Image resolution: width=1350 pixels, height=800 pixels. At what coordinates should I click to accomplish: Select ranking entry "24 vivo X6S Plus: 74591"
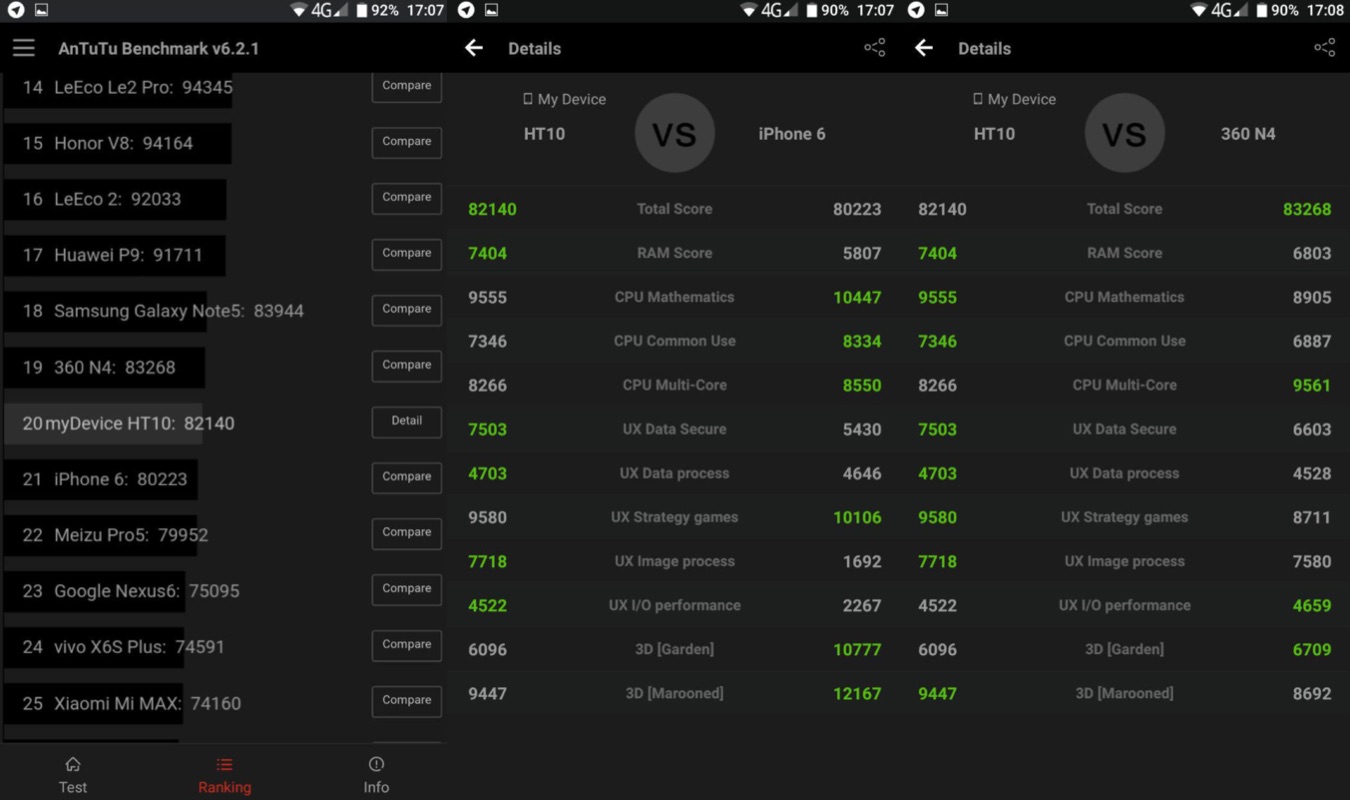123,647
